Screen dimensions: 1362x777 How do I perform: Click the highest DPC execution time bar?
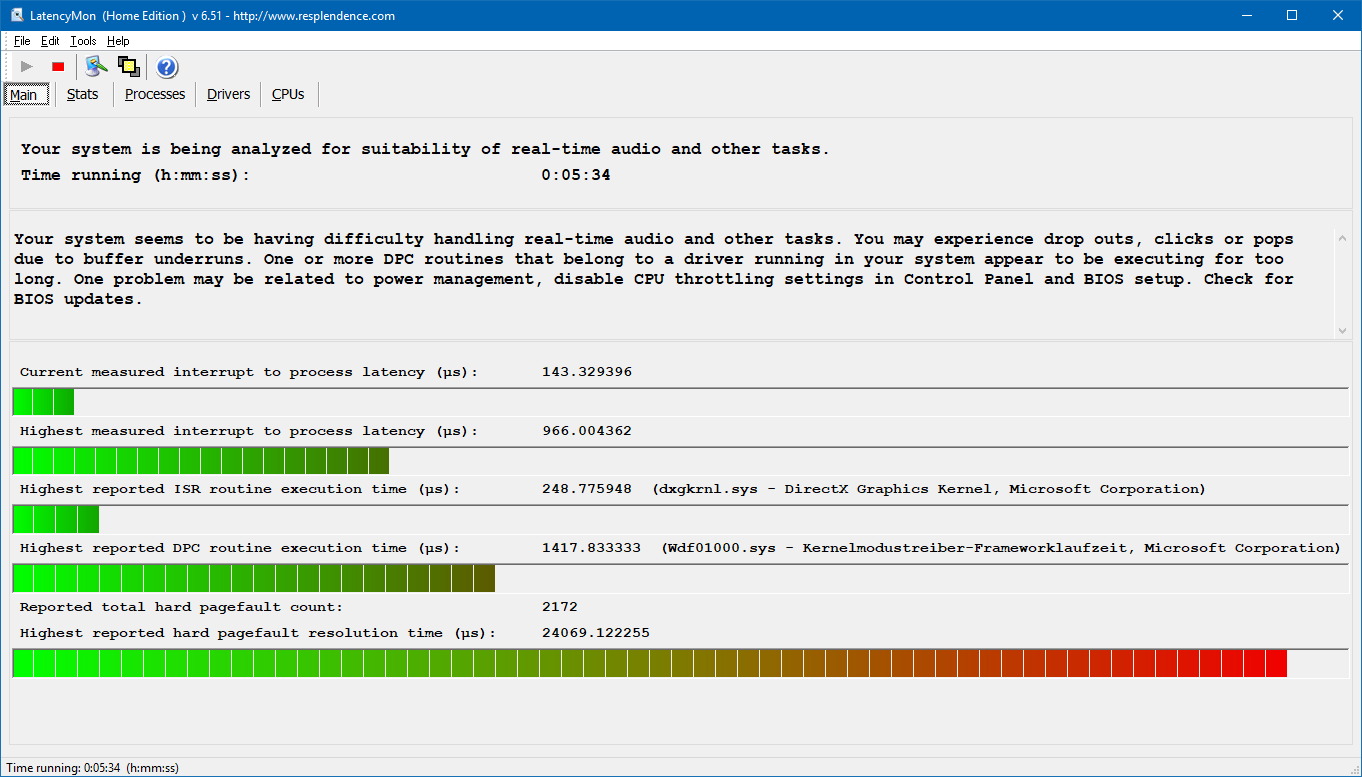click(680, 578)
